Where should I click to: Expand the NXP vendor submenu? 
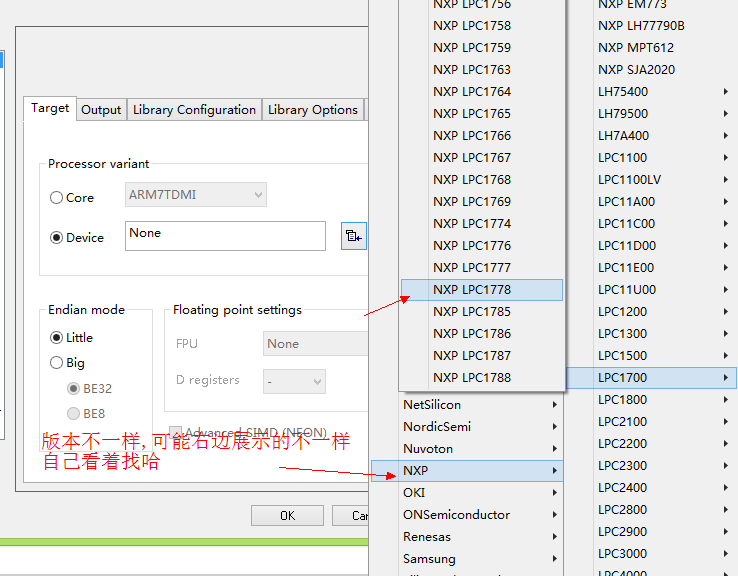(x=467, y=471)
